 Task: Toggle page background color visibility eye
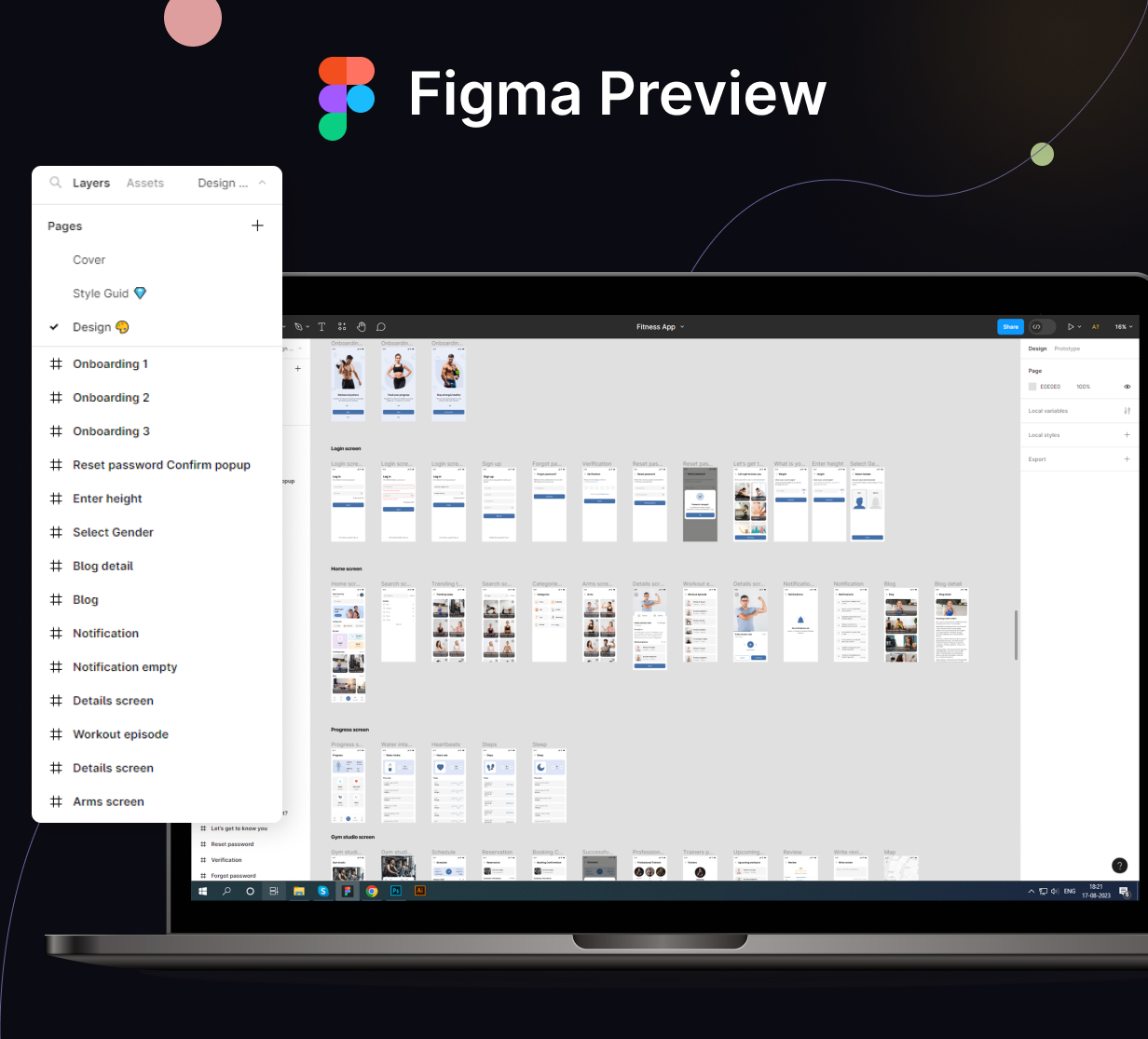pos(1127,387)
